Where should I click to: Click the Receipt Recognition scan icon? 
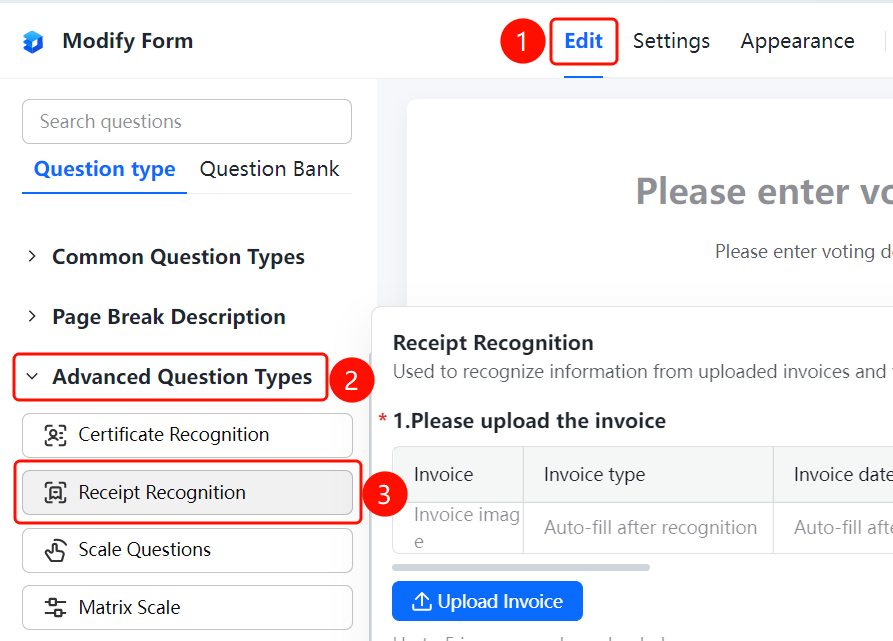(55, 492)
